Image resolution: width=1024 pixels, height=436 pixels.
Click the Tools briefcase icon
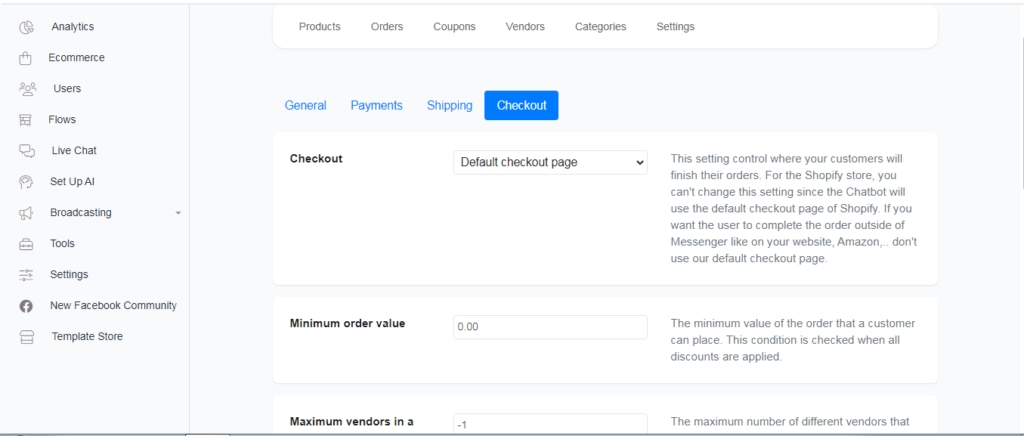(x=27, y=244)
